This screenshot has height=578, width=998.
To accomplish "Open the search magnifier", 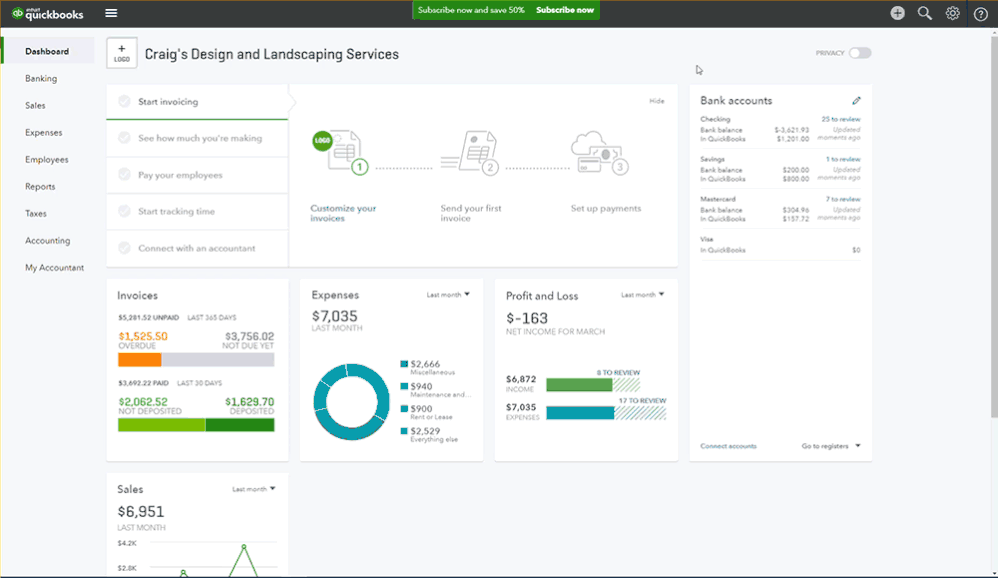I will (925, 13).
